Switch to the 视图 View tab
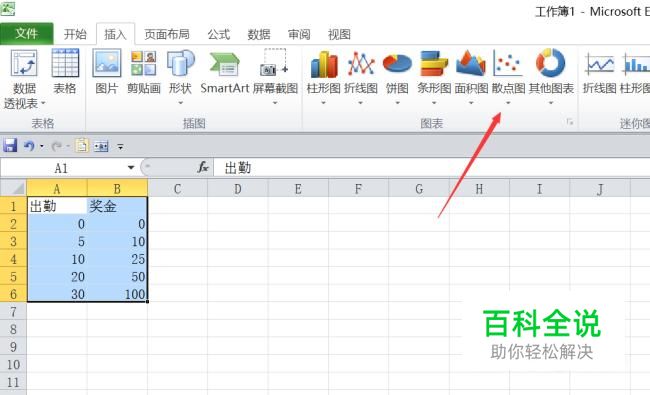The height and width of the screenshot is (395, 650). (339, 34)
